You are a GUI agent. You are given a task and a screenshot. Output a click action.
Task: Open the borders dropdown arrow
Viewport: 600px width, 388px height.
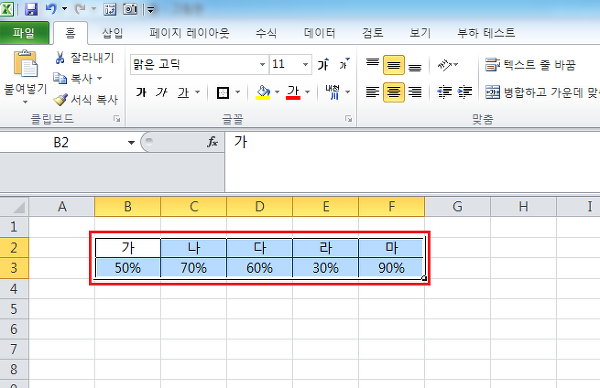point(237,92)
